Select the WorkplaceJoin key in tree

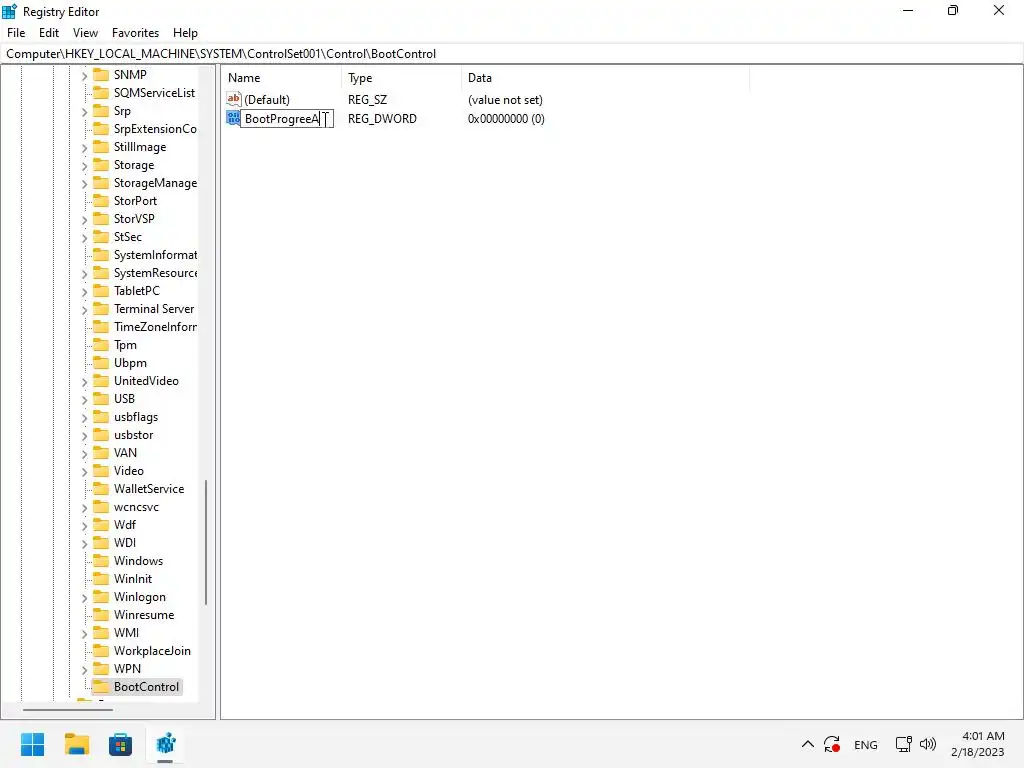click(x=152, y=650)
